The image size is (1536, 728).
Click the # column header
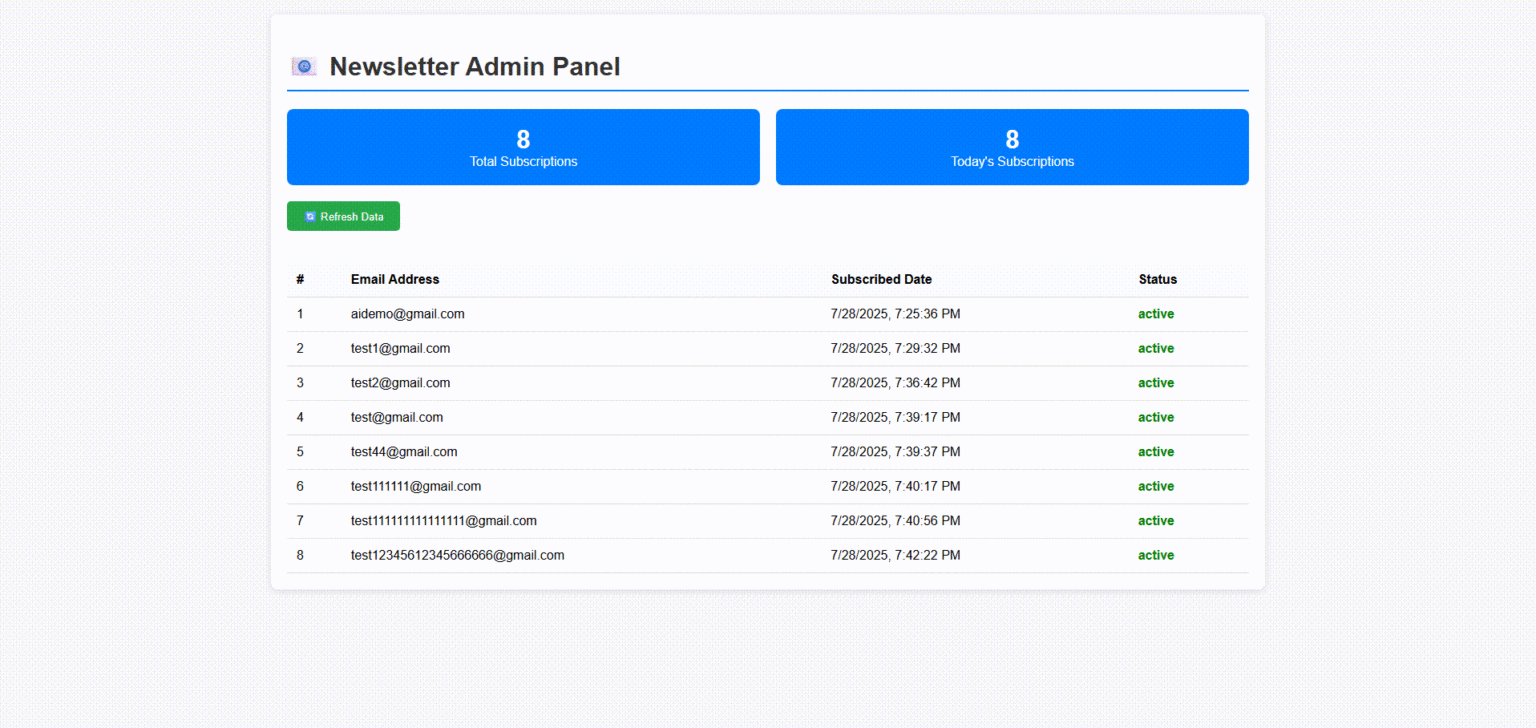click(x=300, y=280)
